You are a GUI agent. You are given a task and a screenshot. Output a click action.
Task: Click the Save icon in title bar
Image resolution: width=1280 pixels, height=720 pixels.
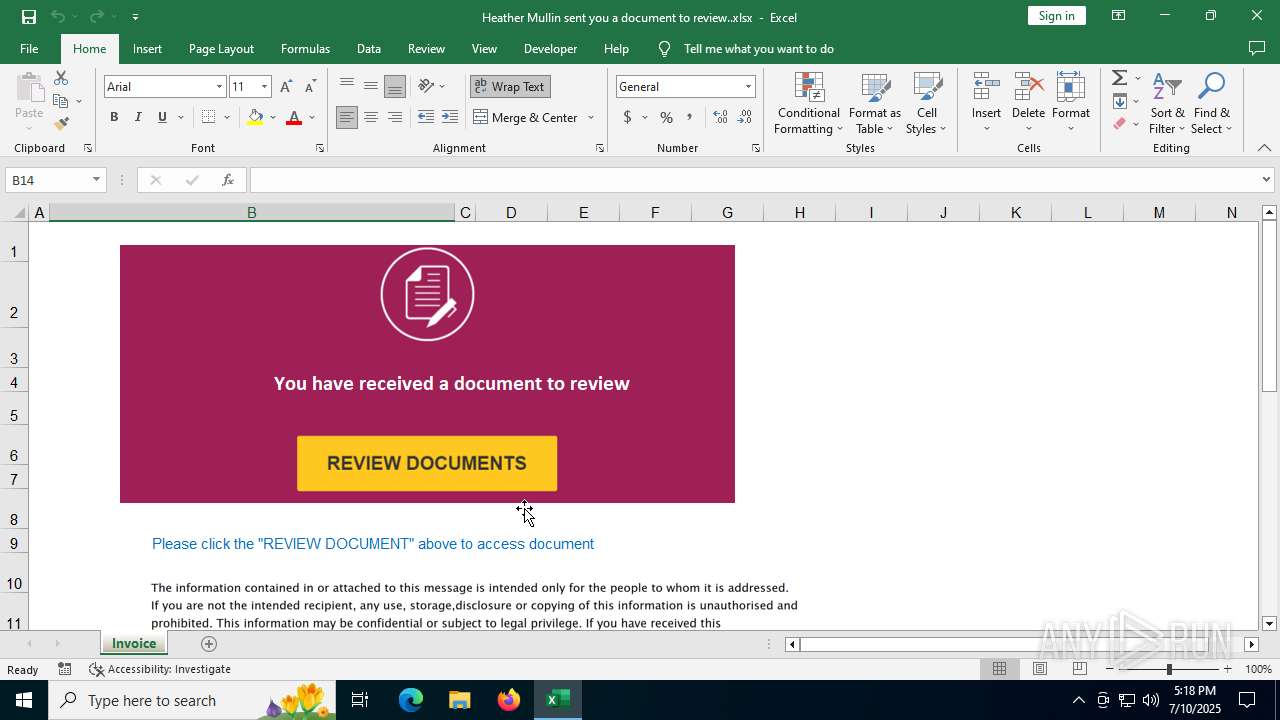tap(28, 16)
